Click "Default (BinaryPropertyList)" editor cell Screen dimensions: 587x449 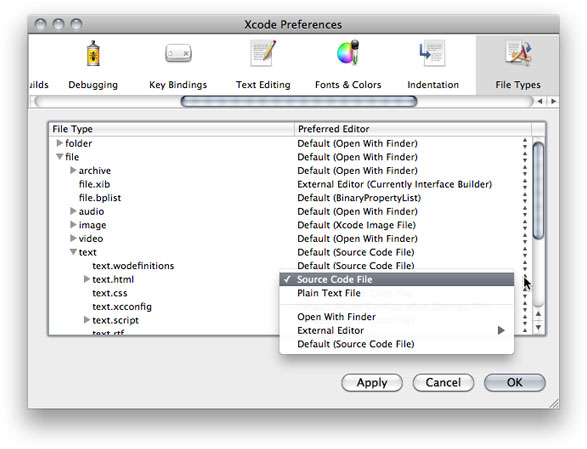click(359, 198)
